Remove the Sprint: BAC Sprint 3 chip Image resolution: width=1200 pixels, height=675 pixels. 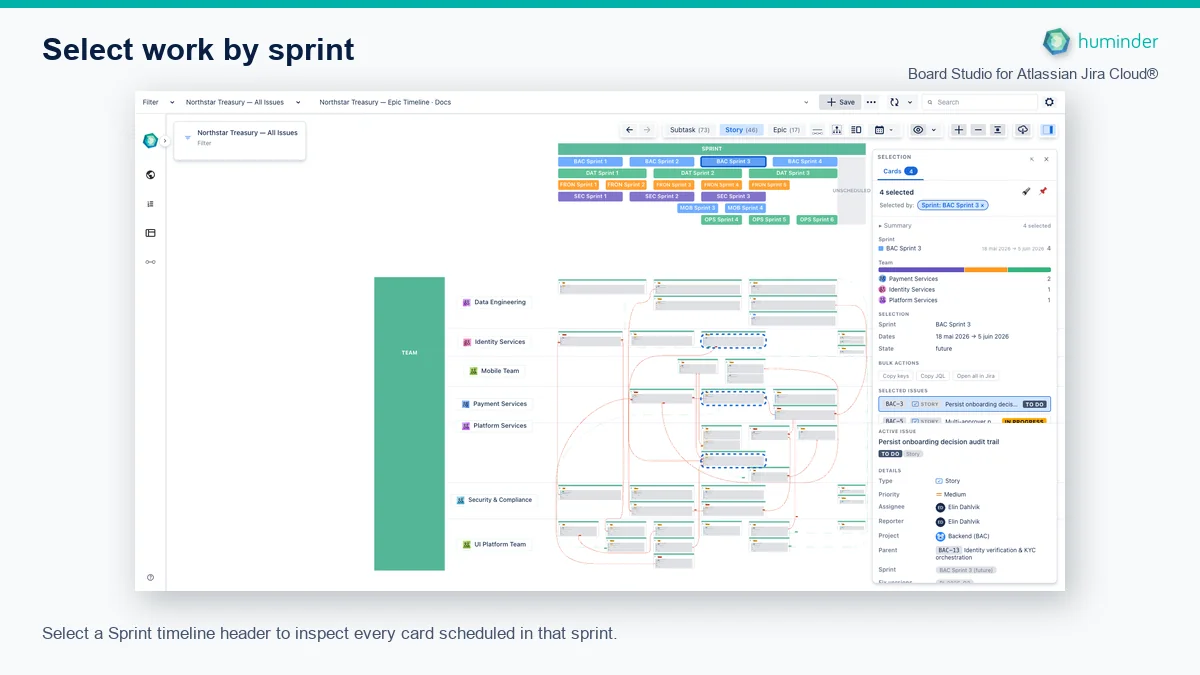tap(983, 205)
